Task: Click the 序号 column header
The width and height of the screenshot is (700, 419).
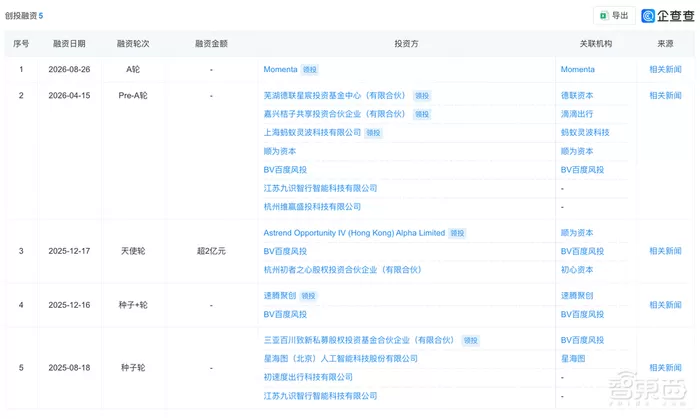Action: pos(21,43)
